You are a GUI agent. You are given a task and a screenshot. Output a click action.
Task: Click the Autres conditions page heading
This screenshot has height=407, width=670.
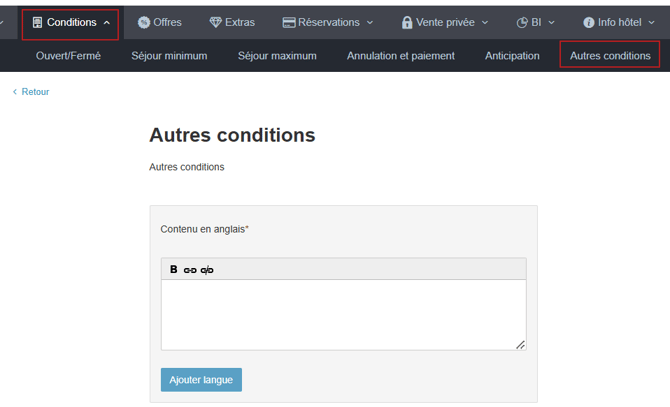click(232, 135)
